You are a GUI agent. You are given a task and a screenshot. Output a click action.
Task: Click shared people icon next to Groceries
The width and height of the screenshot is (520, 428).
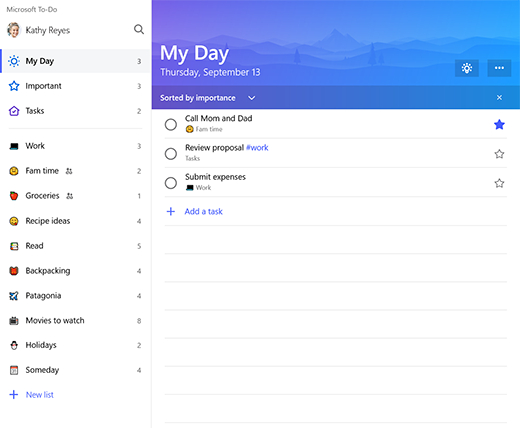pyautogui.click(x=69, y=196)
